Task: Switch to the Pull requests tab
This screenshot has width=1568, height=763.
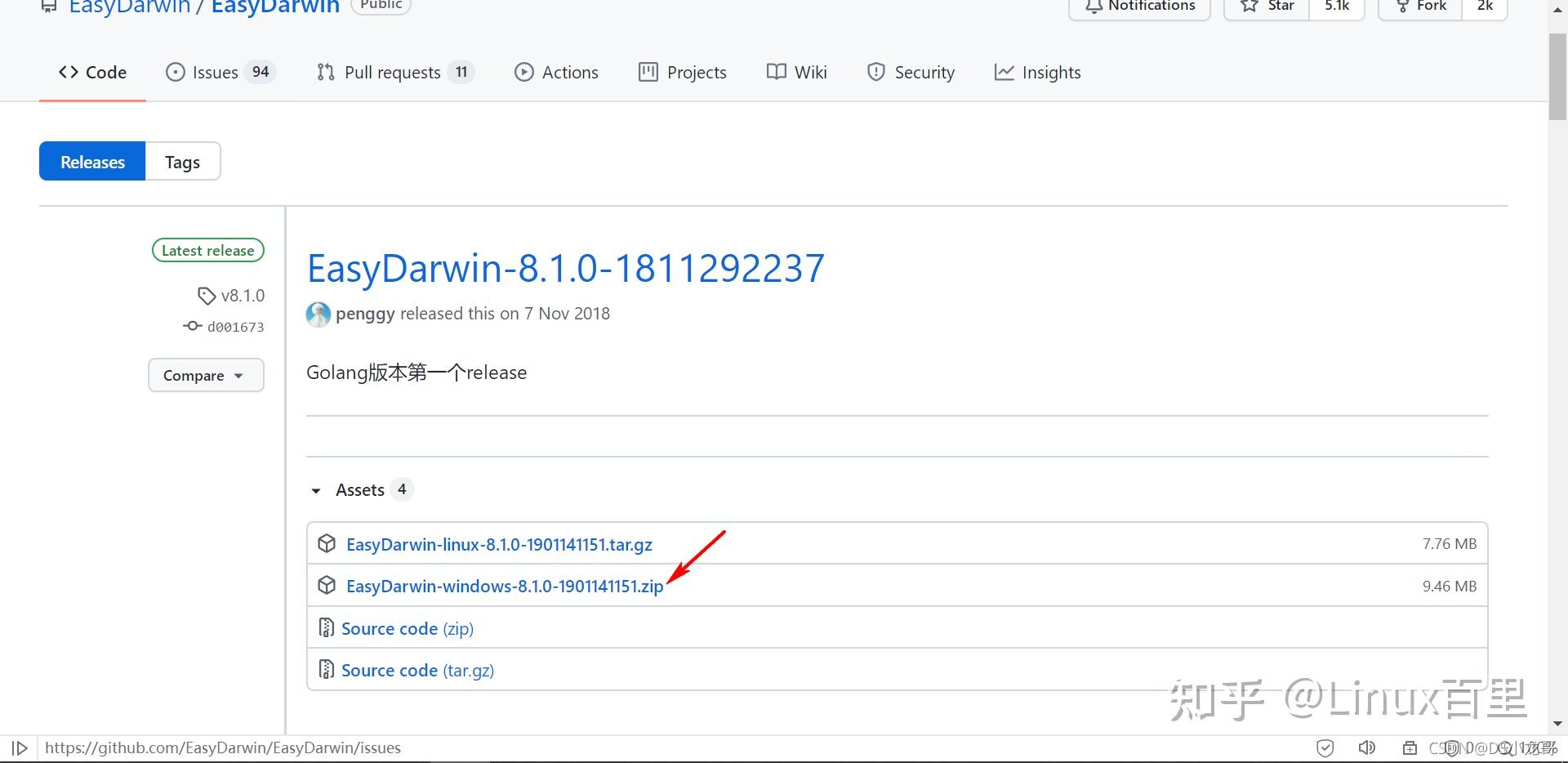Action: 392,72
